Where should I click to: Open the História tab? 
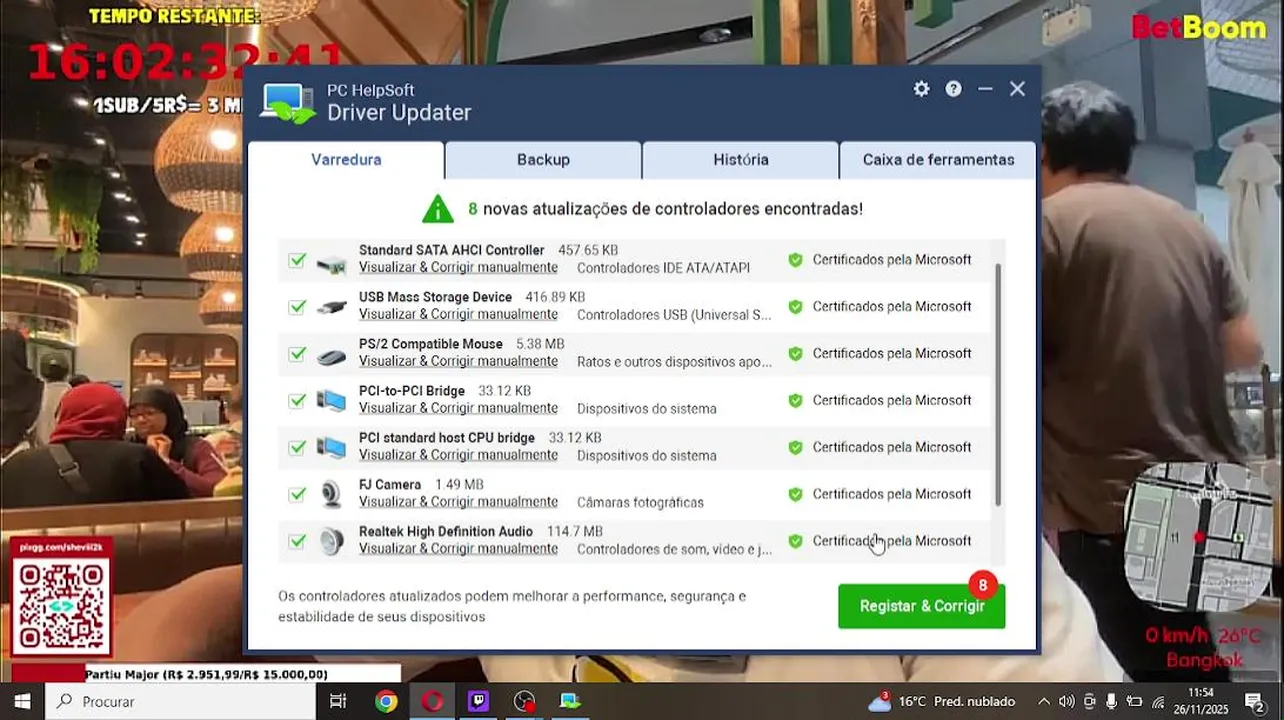coord(741,159)
